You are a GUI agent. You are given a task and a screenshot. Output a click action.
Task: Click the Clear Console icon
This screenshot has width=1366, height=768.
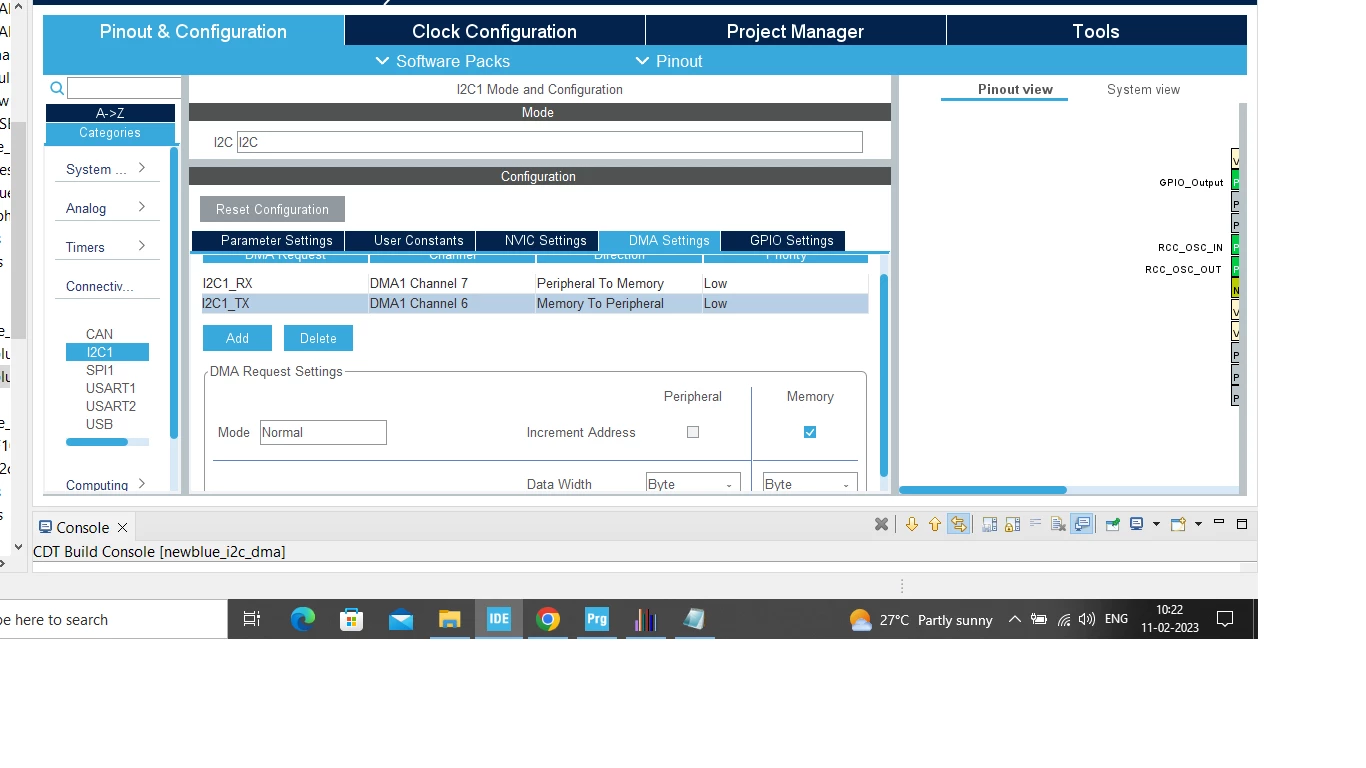coord(1059,524)
